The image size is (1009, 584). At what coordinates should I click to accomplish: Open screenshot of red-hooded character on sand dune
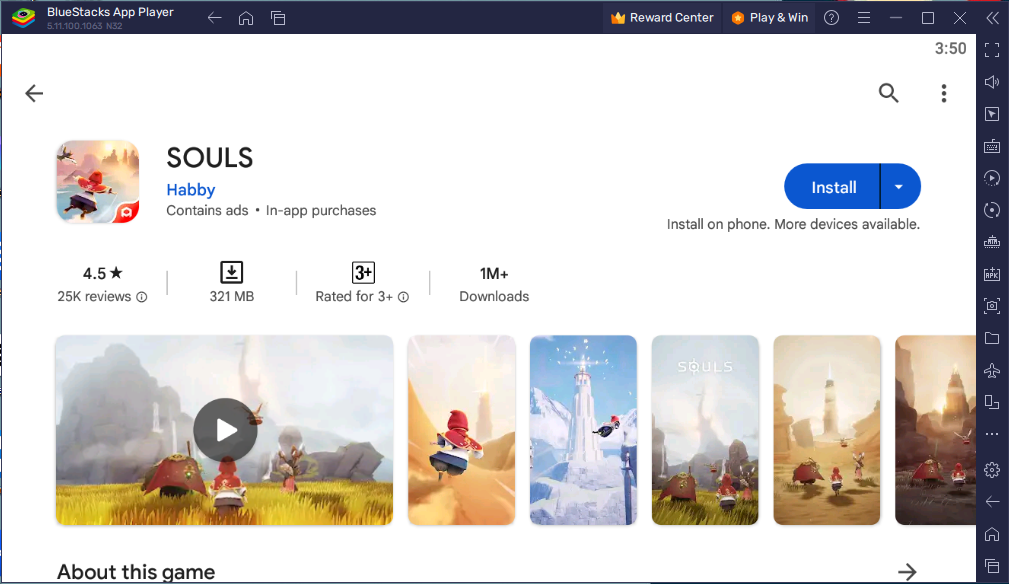[461, 430]
